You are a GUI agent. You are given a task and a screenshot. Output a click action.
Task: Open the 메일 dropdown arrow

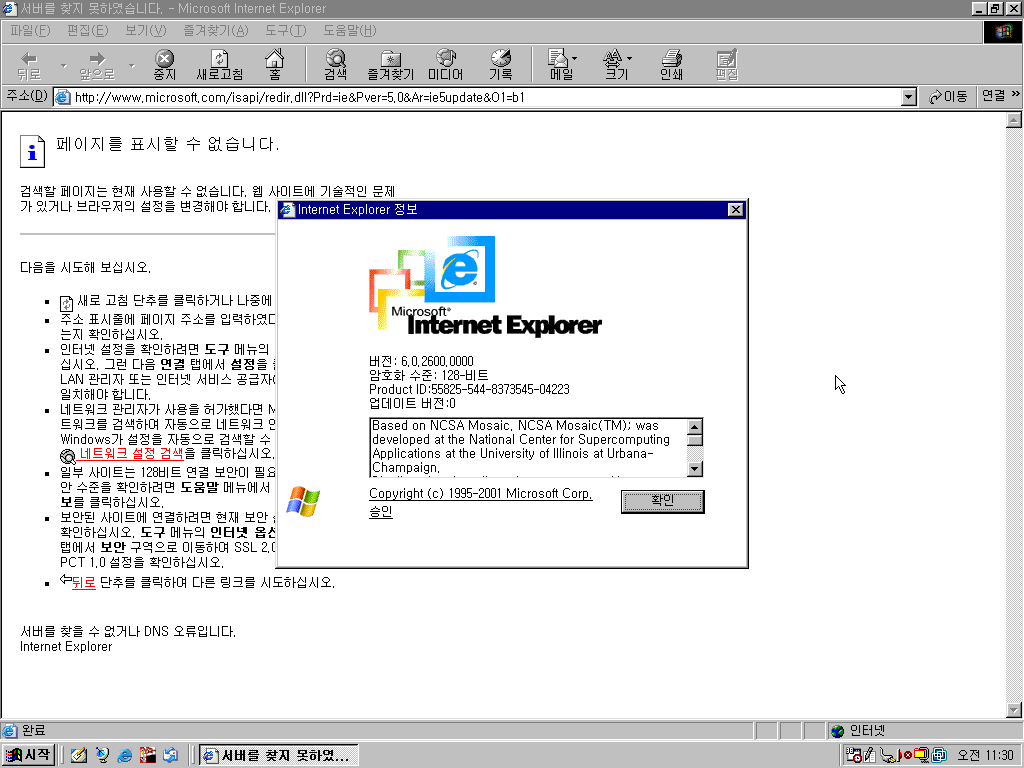click(x=575, y=58)
